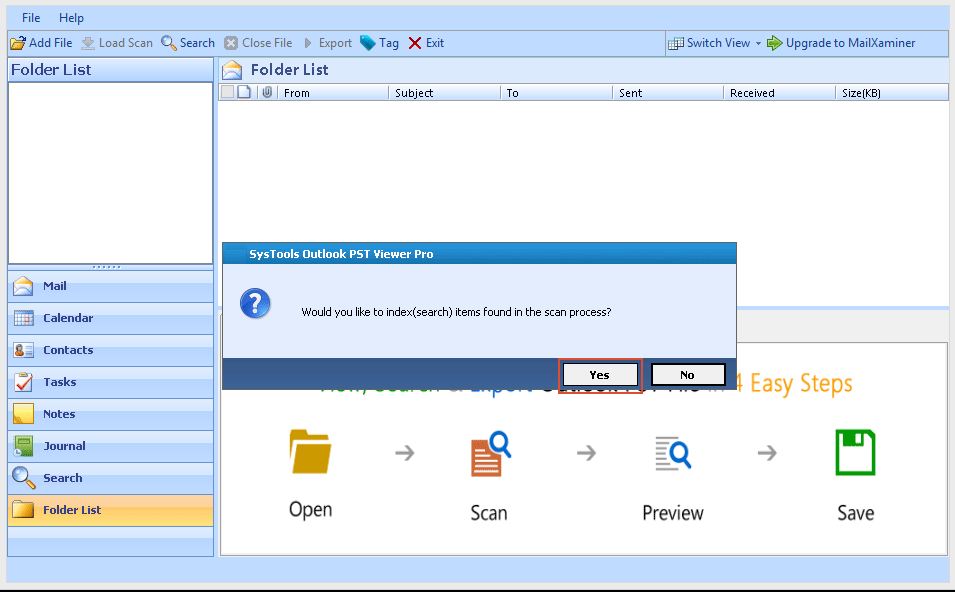
Task: Click the Tag toolbar label
Action: pos(389,43)
